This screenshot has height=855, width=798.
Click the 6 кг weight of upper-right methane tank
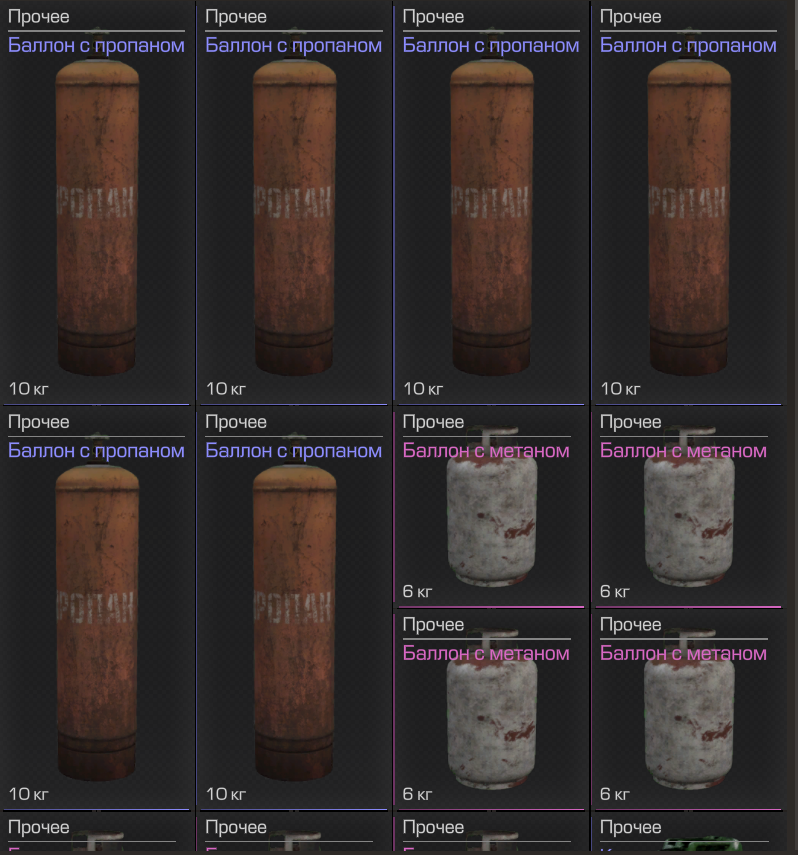click(615, 591)
